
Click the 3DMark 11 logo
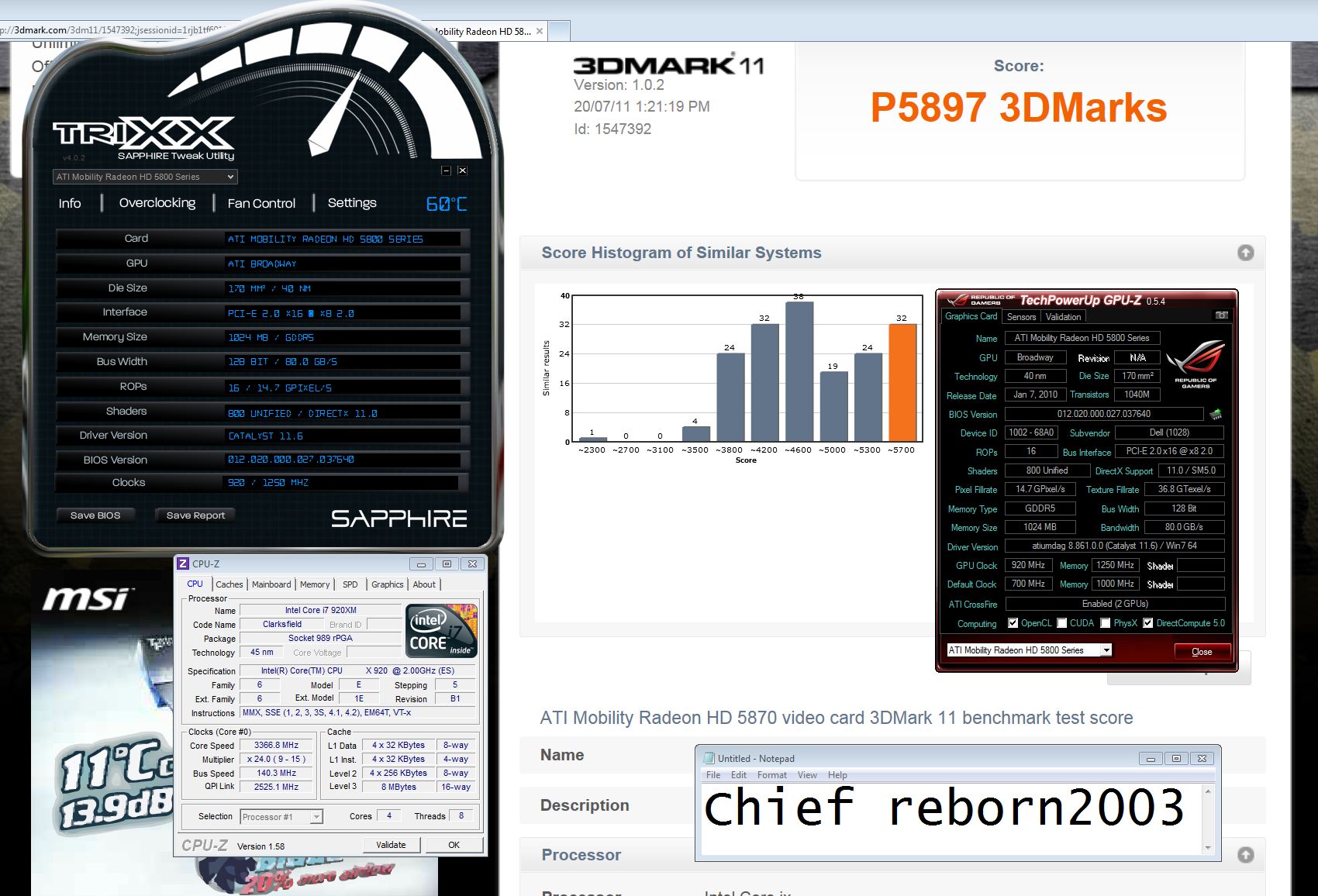(668, 65)
